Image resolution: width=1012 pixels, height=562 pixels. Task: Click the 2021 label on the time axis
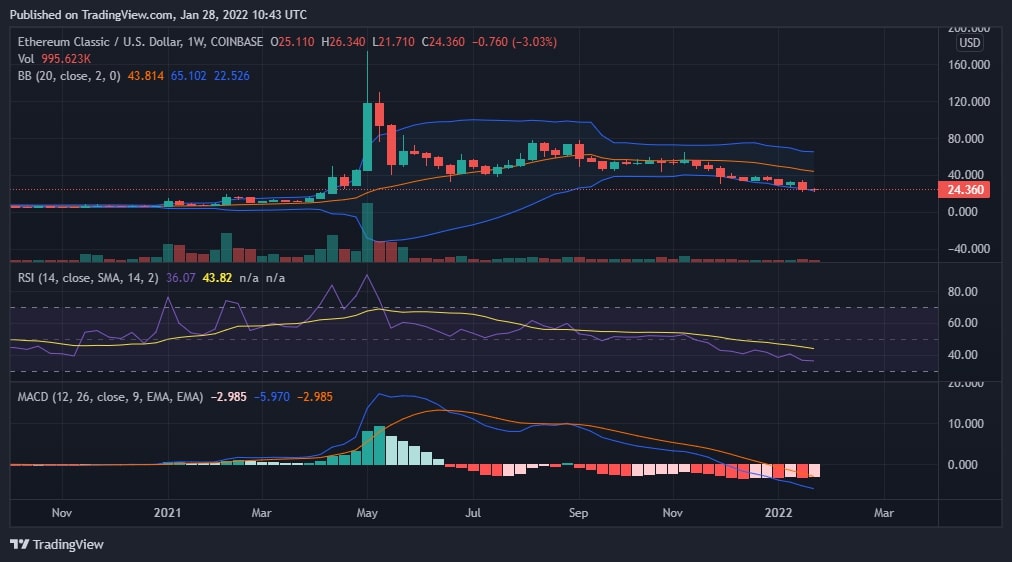[165, 513]
